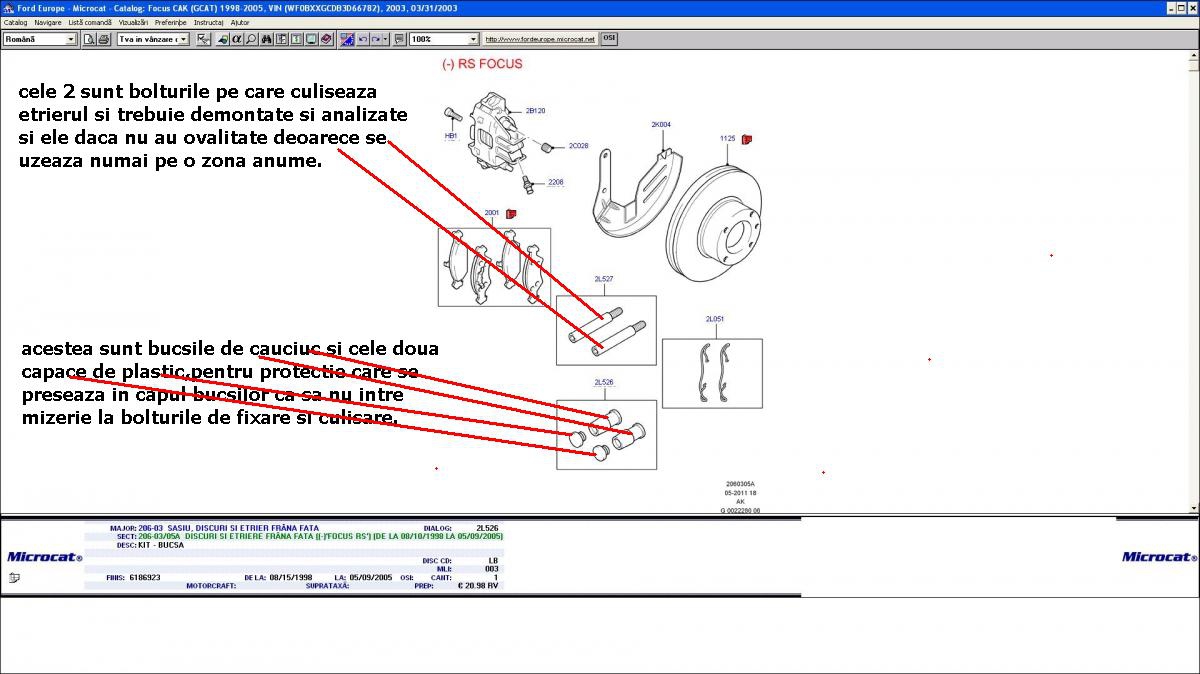Click the binoculars find icon
Viewport: 1200px width, 674px height.
[x=267, y=39]
